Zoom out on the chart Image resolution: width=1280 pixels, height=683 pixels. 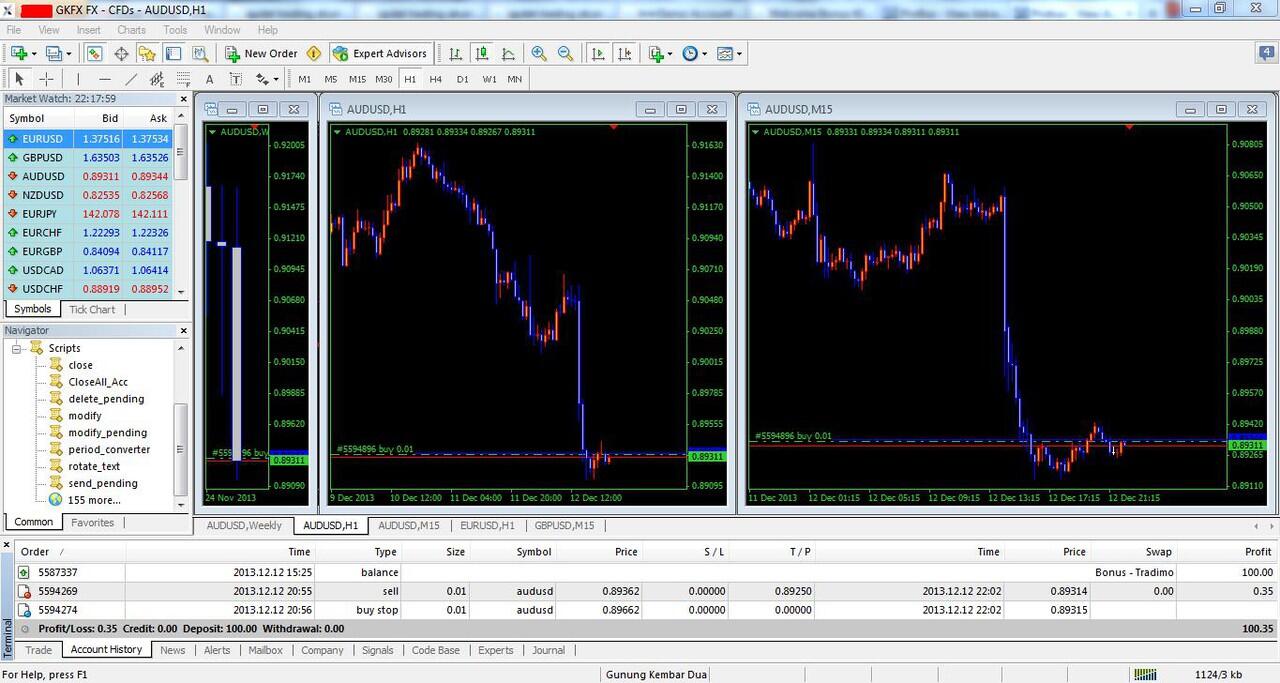click(565, 53)
